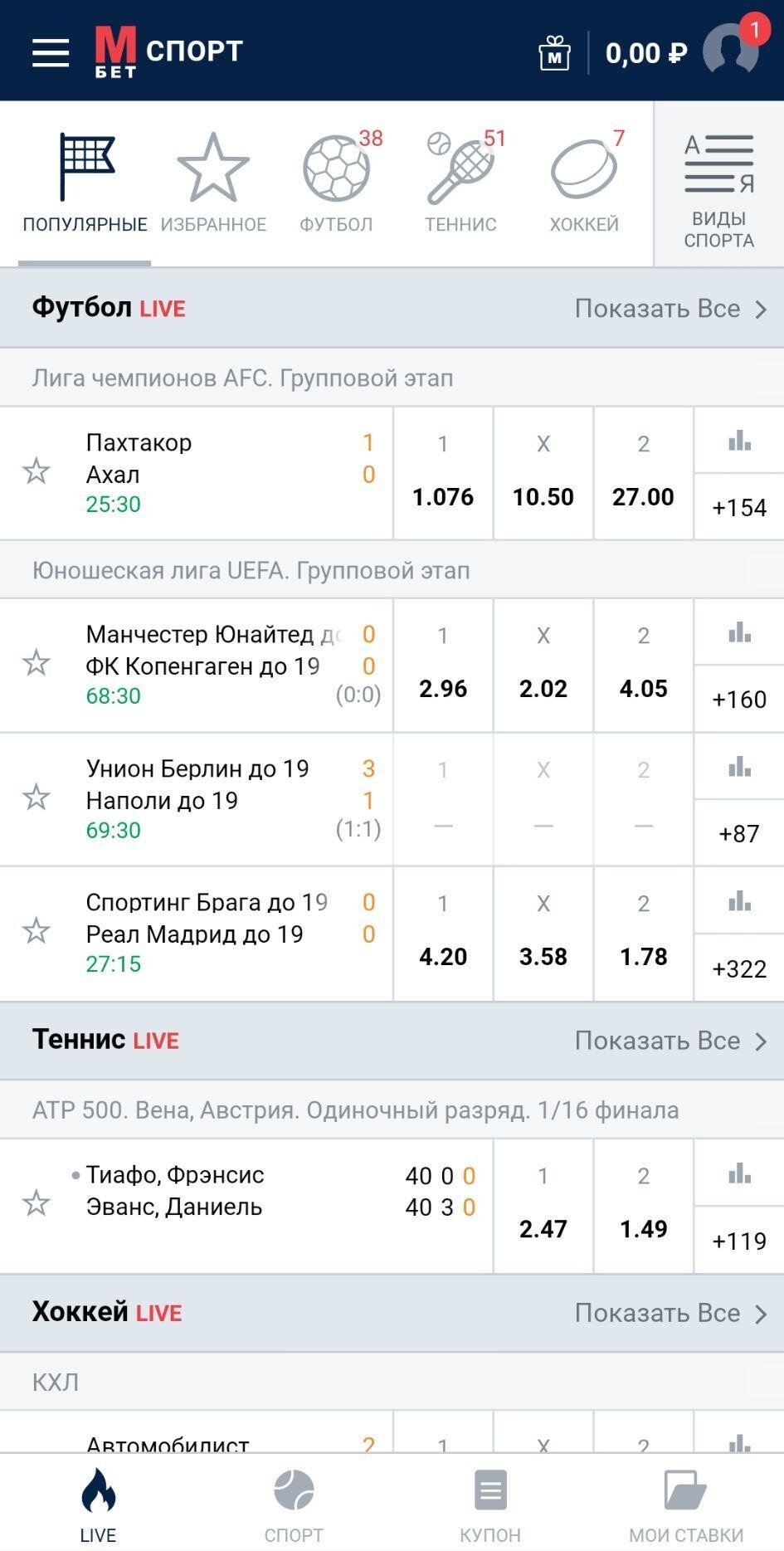Open +322 more markets for Спортинг Брага
The height and width of the screenshot is (1551, 784).
click(x=739, y=968)
